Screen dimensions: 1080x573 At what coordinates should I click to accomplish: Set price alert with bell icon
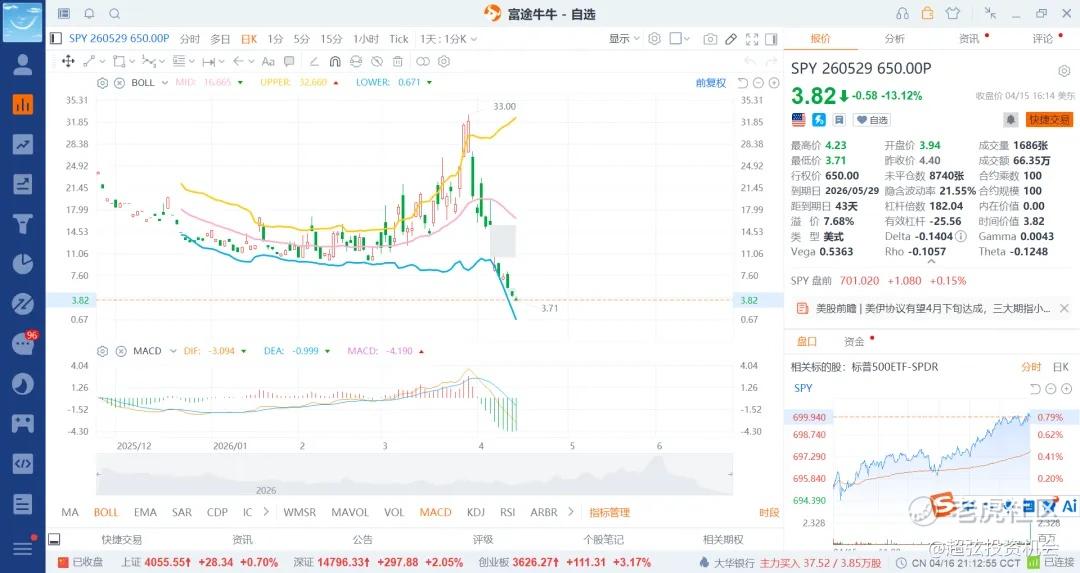click(x=1010, y=120)
